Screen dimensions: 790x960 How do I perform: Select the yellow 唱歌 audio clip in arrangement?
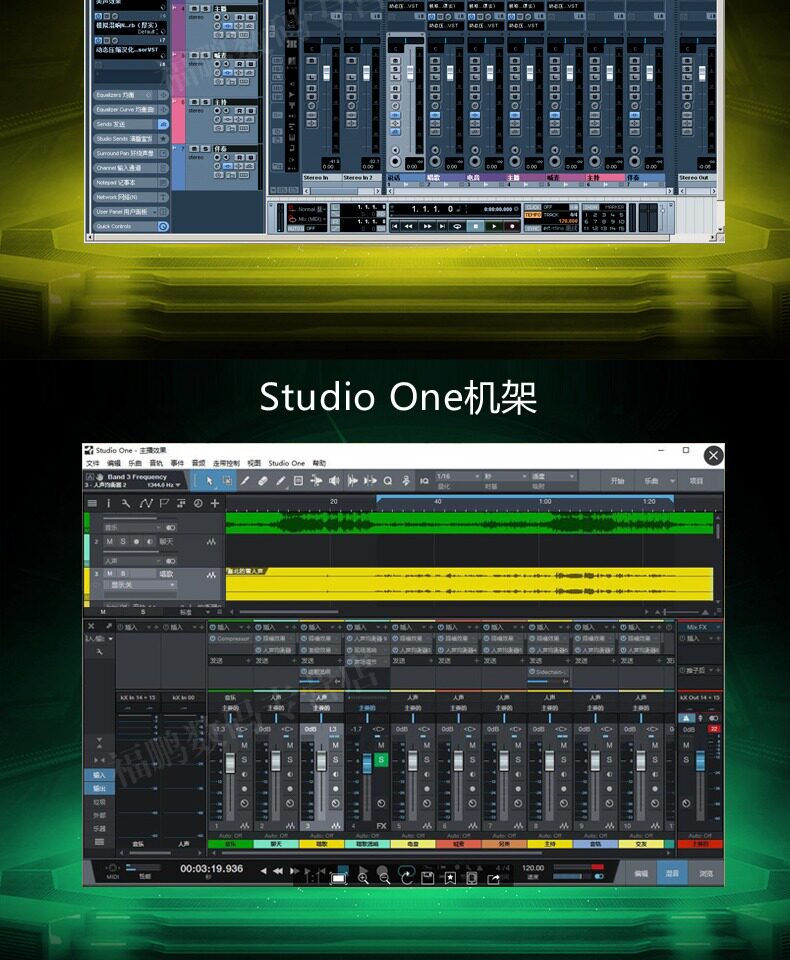pyautogui.click(x=469, y=584)
